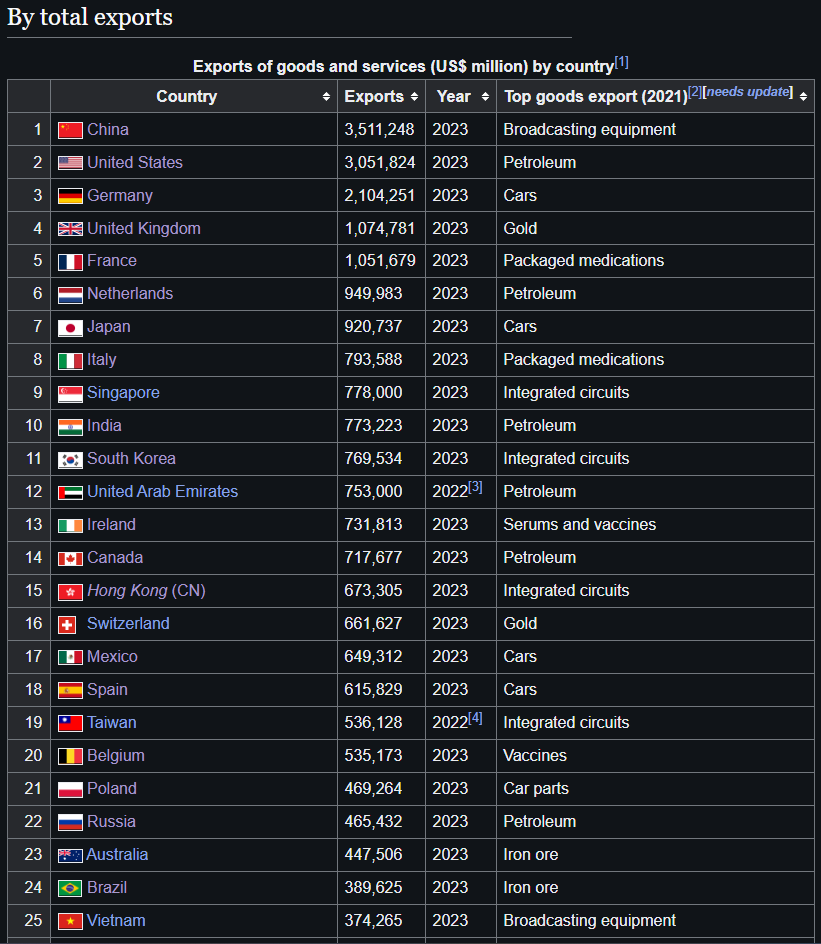Click the Spain flag icon
Image resolution: width=821 pixels, height=944 pixels.
click(70, 691)
